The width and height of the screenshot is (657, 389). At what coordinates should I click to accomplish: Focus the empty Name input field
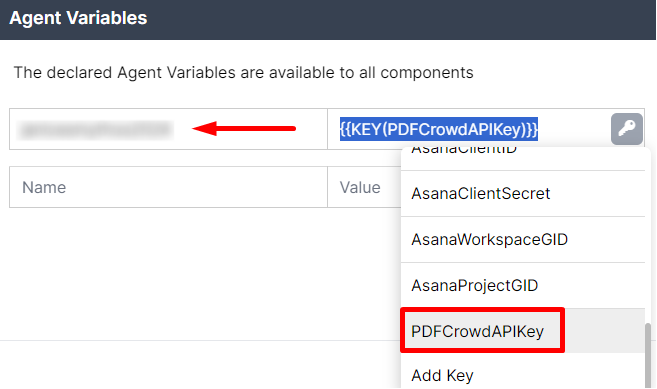168,187
